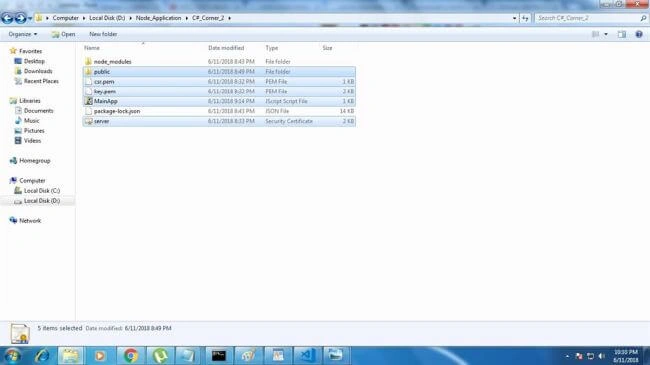Click the Open toolbar button
650x365 pixels.
pyautogui.click(x=63, y=34)
